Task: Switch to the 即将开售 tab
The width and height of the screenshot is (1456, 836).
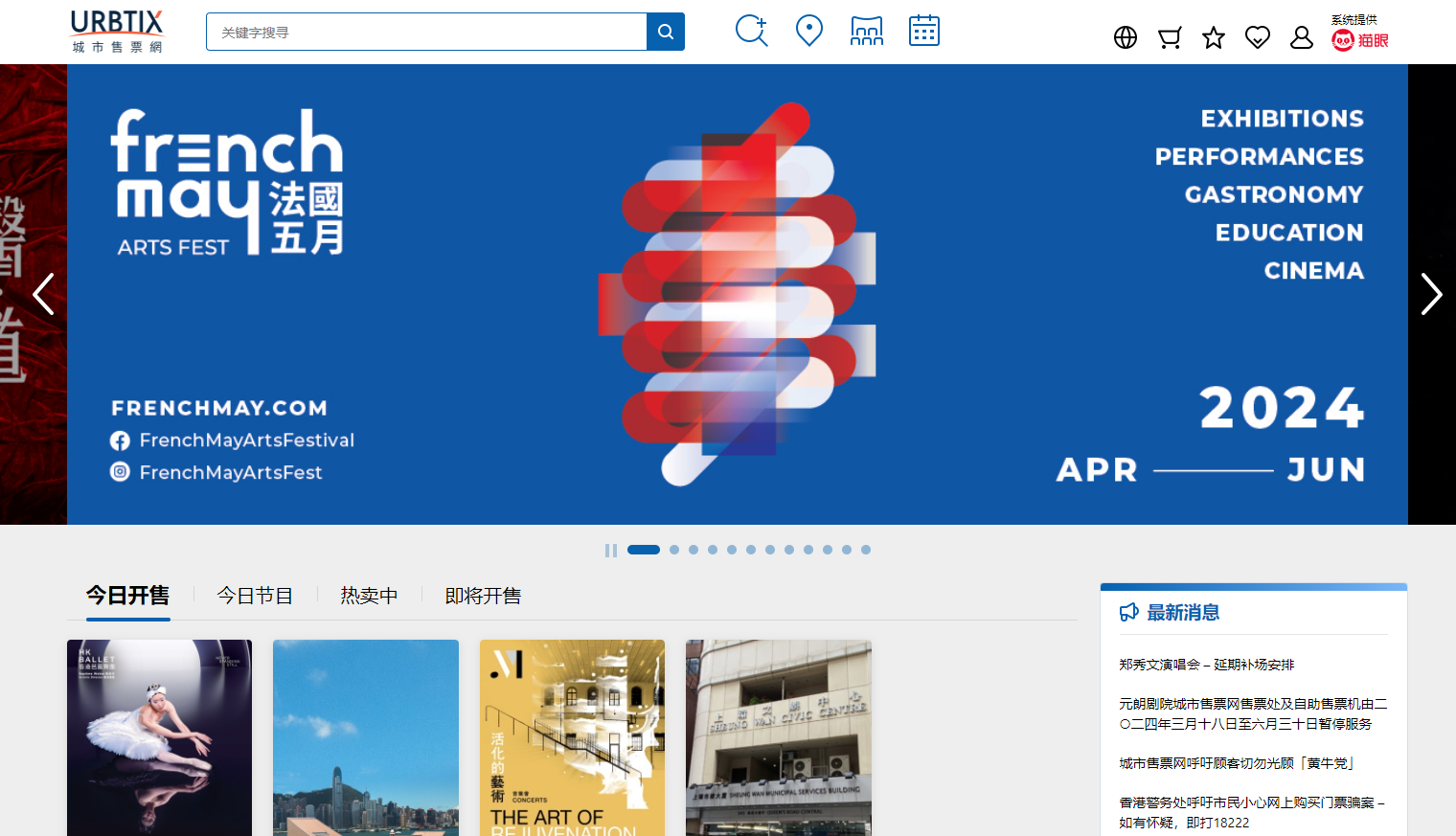Action: pyautogui.click(x=483, y=596)
